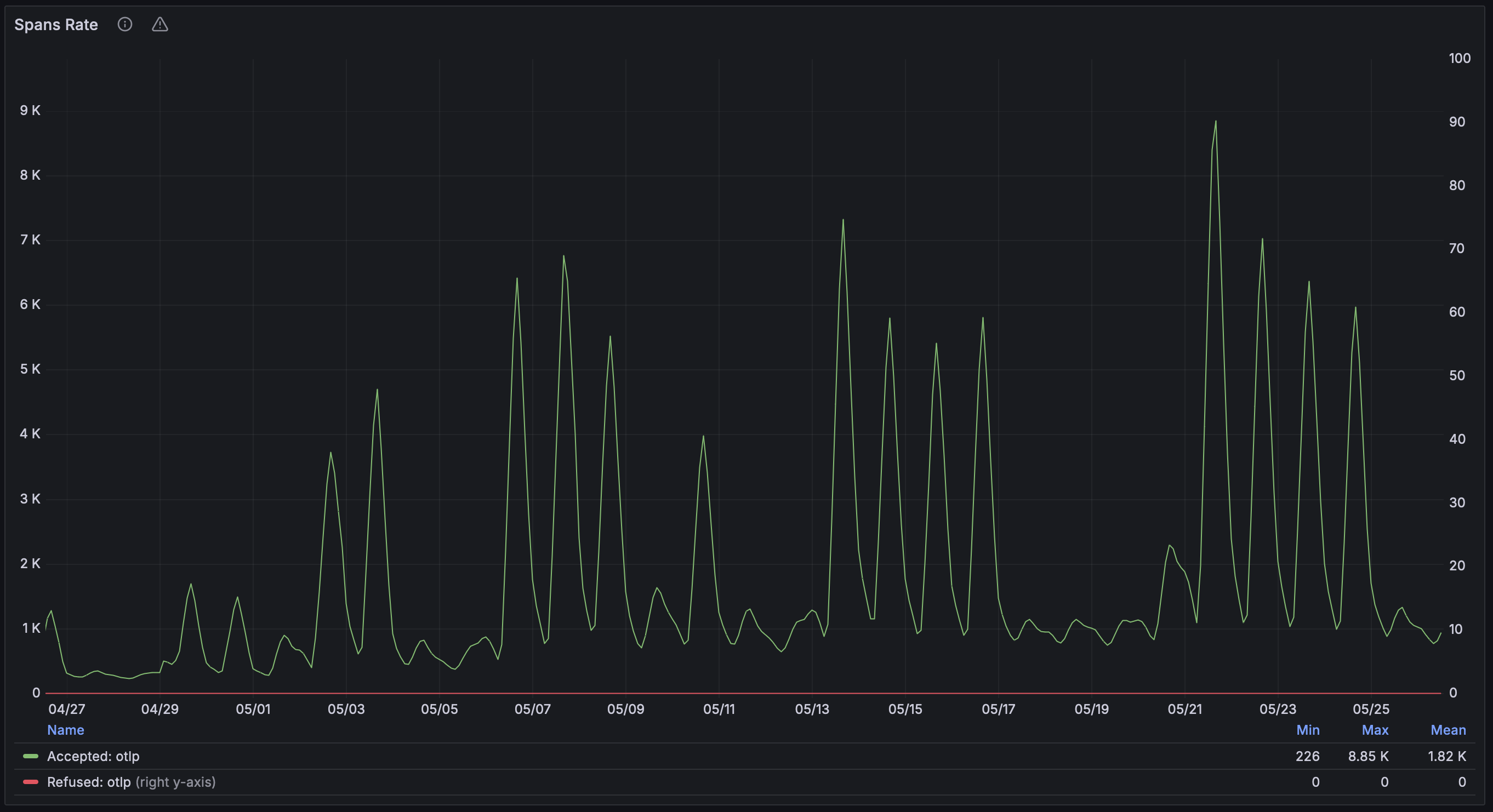The image size is (1493, 812).
Task: Sort legend by the Min column header
Action: click(x=1308, y=730)
